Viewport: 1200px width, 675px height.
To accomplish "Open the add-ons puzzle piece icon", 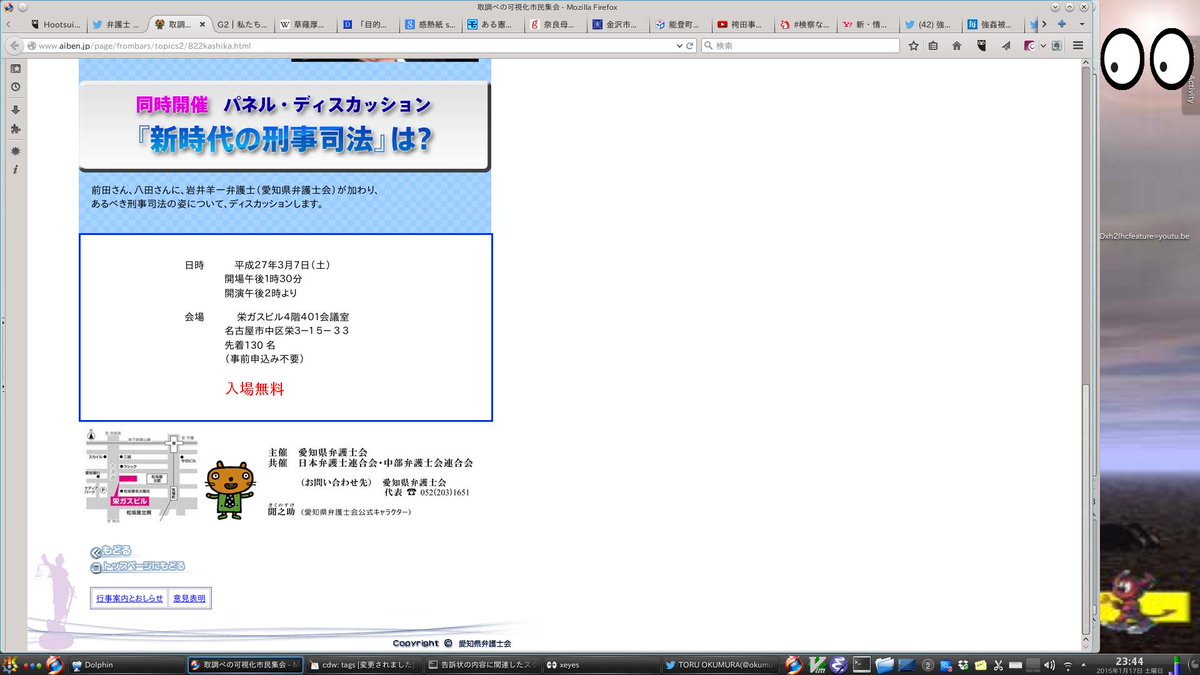I will tap(15, 129).
